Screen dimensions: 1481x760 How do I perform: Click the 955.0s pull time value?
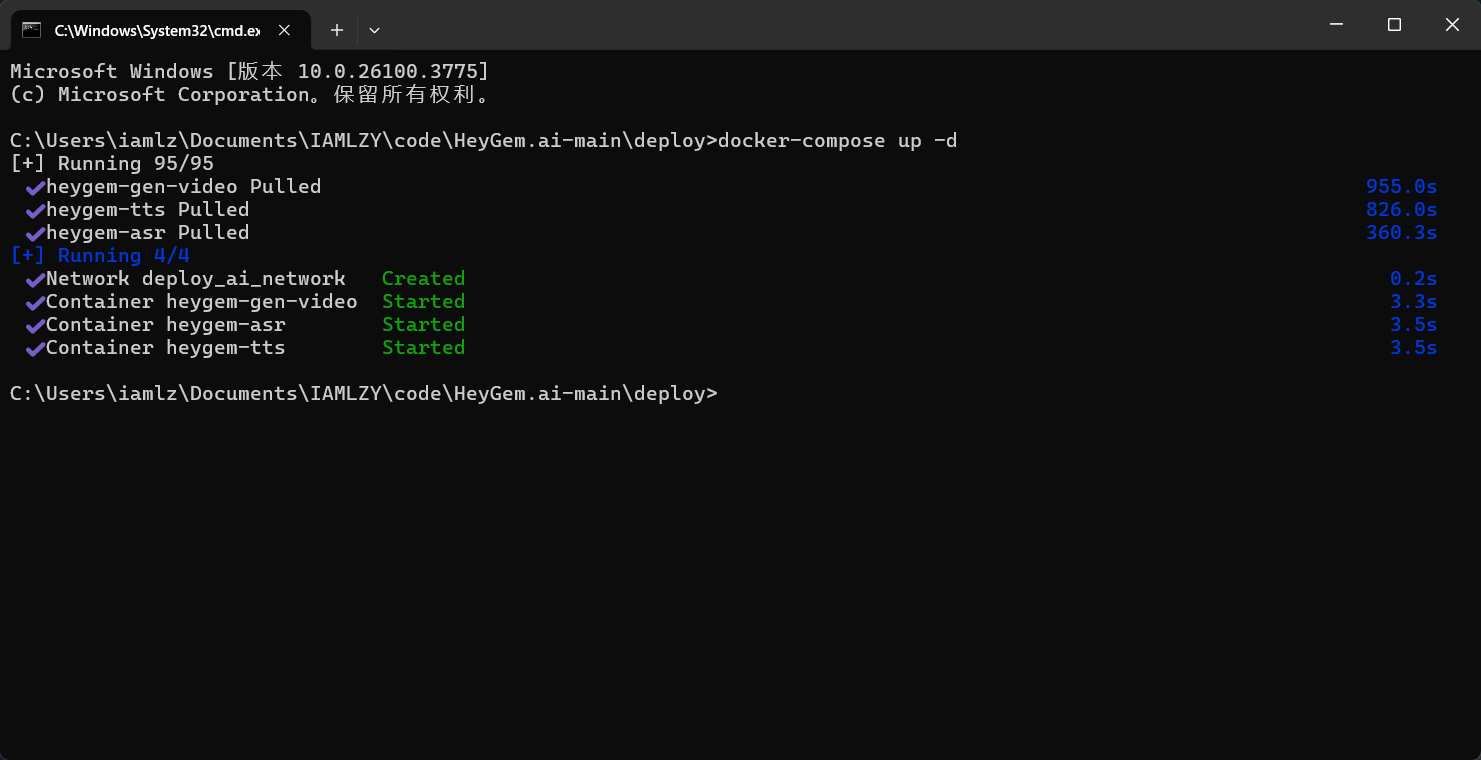tap(1401, 186)
